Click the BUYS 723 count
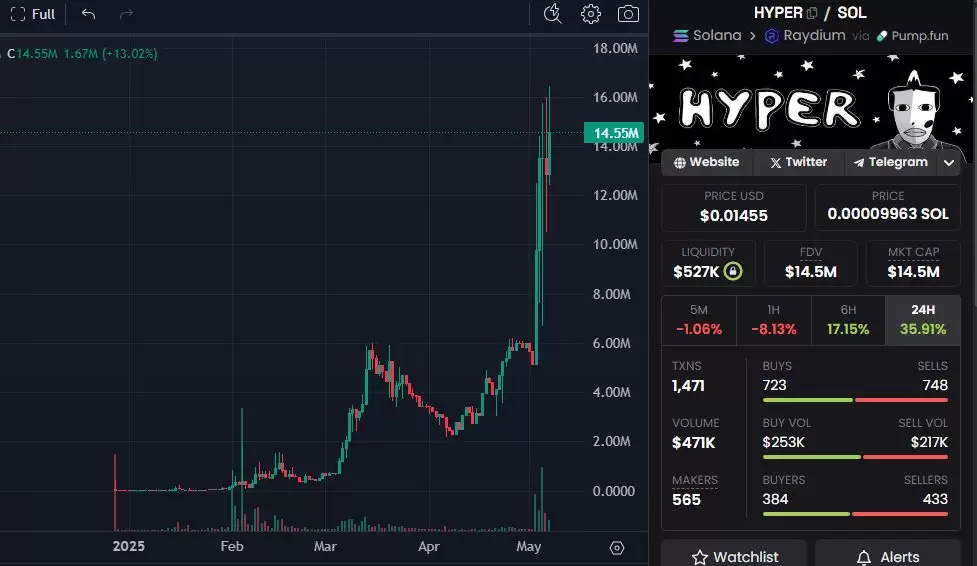The image size is (977, 566). pos(774,385)
